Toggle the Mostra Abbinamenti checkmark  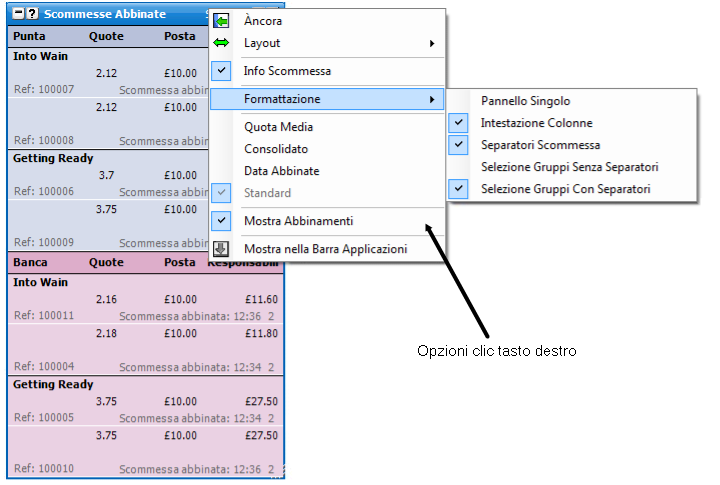click(221, 220)
